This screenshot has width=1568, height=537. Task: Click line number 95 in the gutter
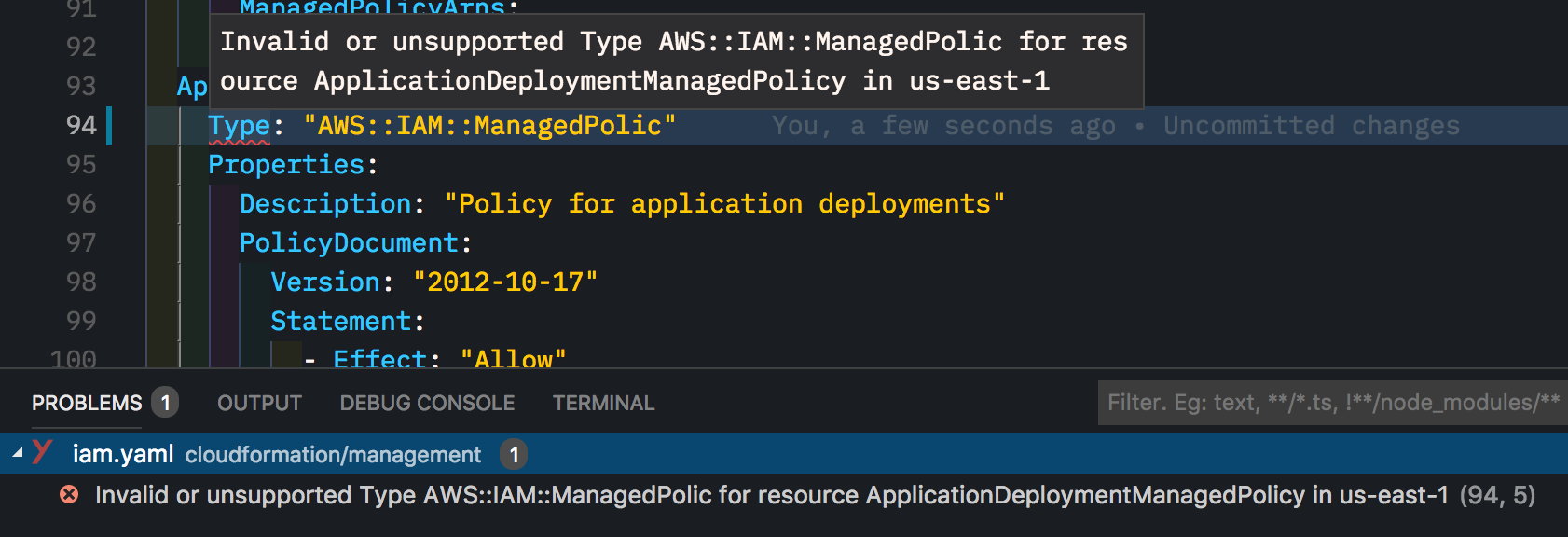pos(81,165)
